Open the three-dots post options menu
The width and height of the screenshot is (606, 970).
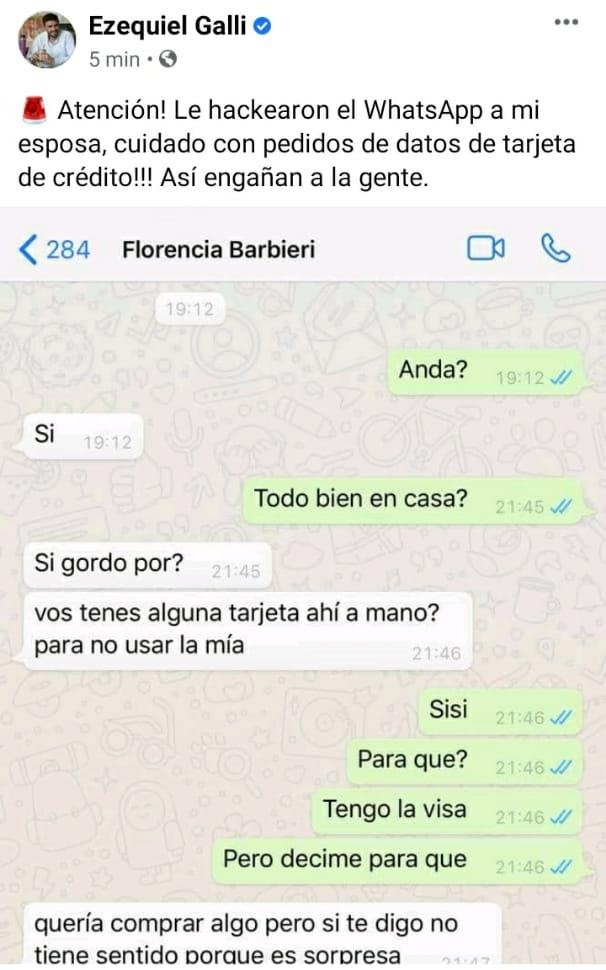coord(566,22)
